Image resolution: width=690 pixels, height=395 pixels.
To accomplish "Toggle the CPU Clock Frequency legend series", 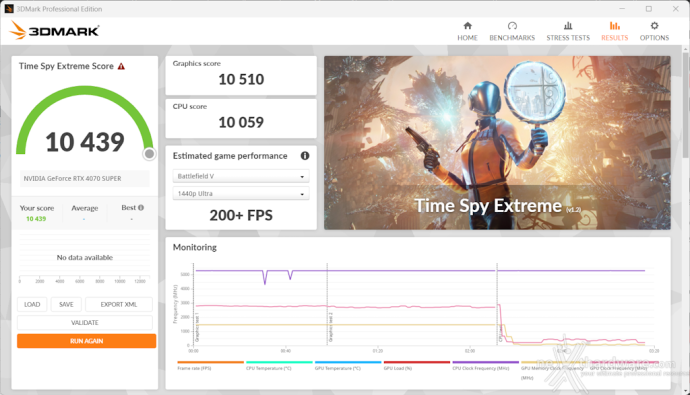I will click(485, 366).
